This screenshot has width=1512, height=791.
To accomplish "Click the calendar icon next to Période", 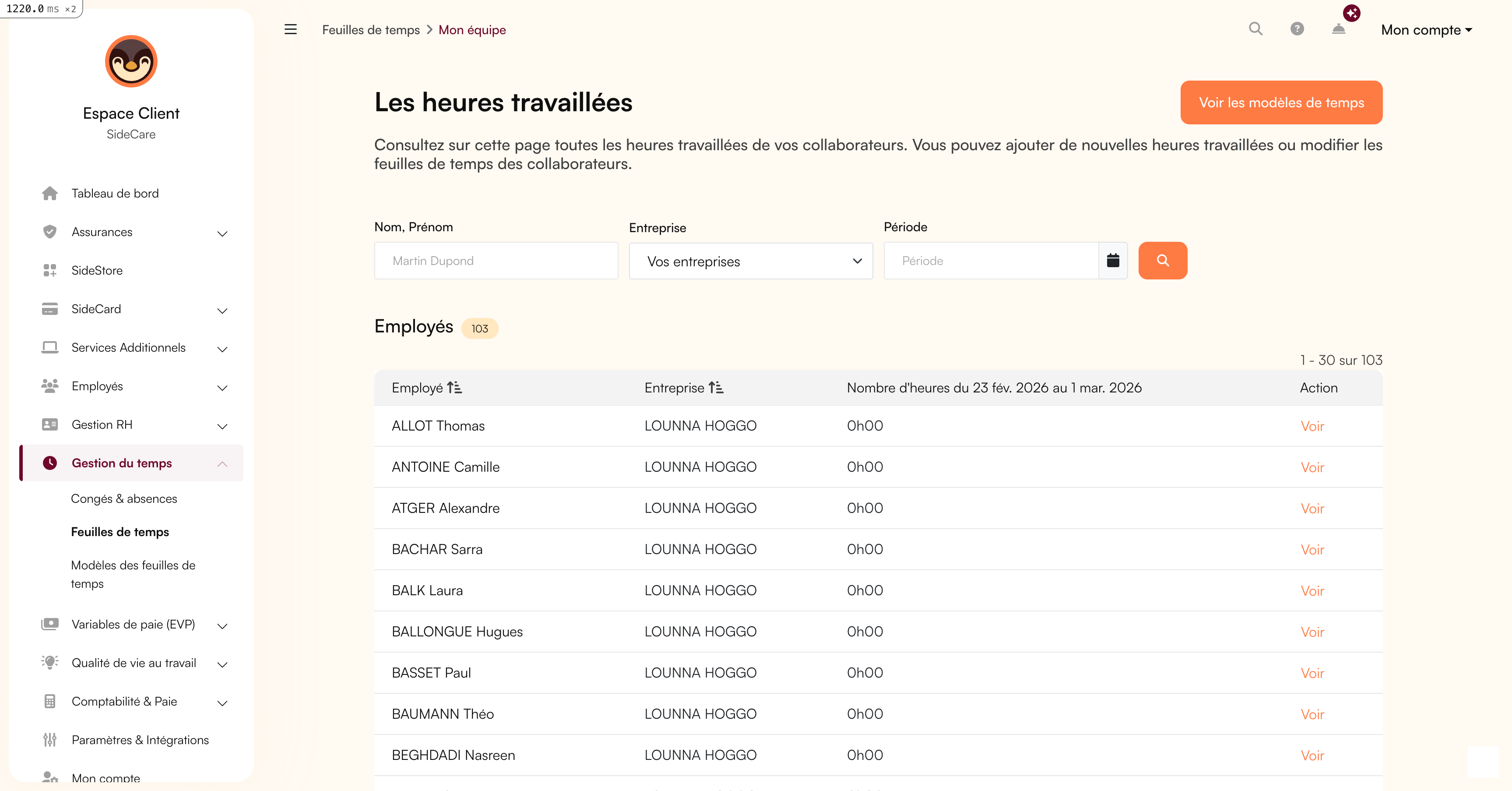I will [x=1113, y=260].
